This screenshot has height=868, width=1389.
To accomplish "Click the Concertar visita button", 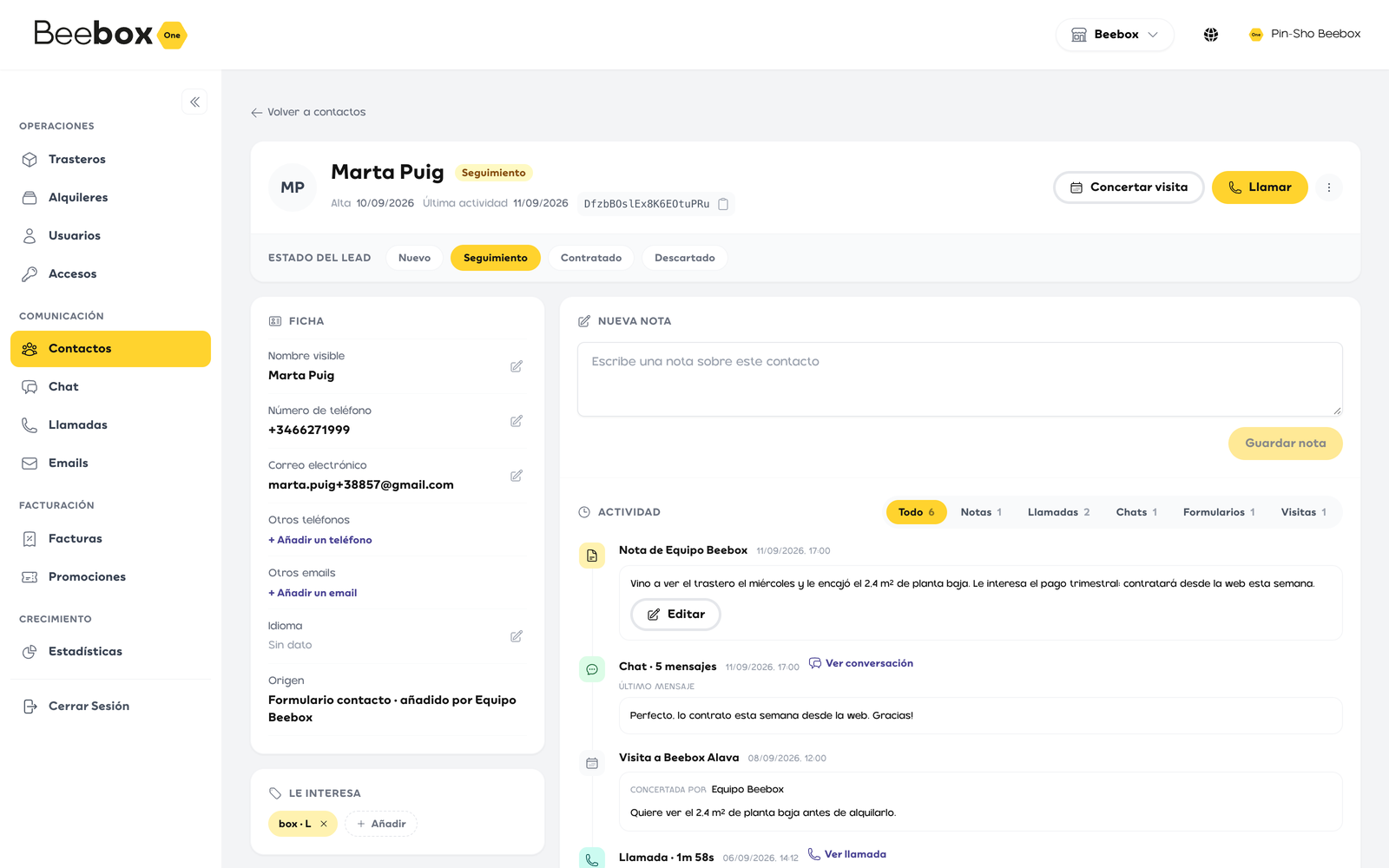I will click(x=1129, y=187).
